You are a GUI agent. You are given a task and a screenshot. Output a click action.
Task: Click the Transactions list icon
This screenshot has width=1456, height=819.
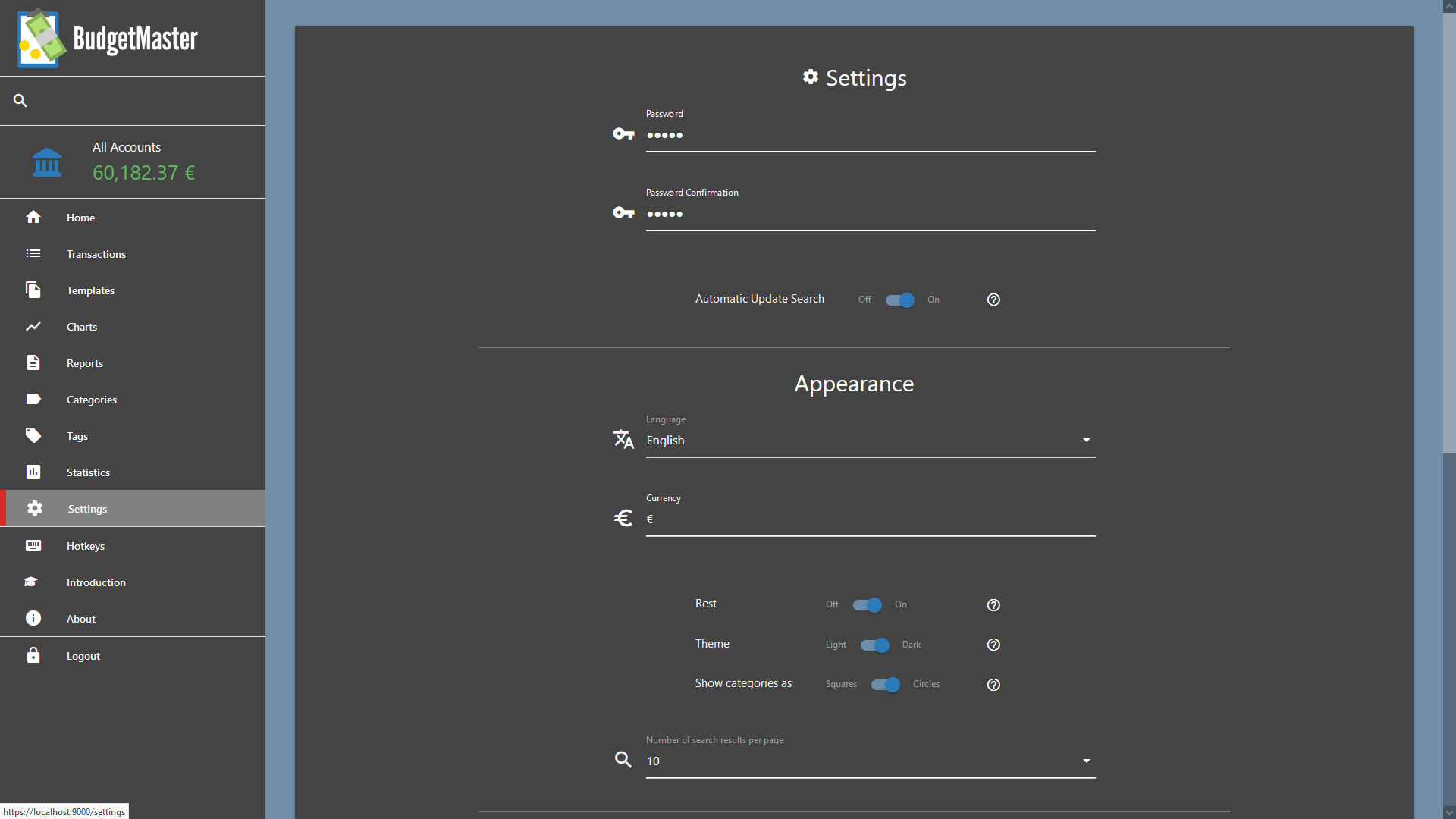(33, 253)
